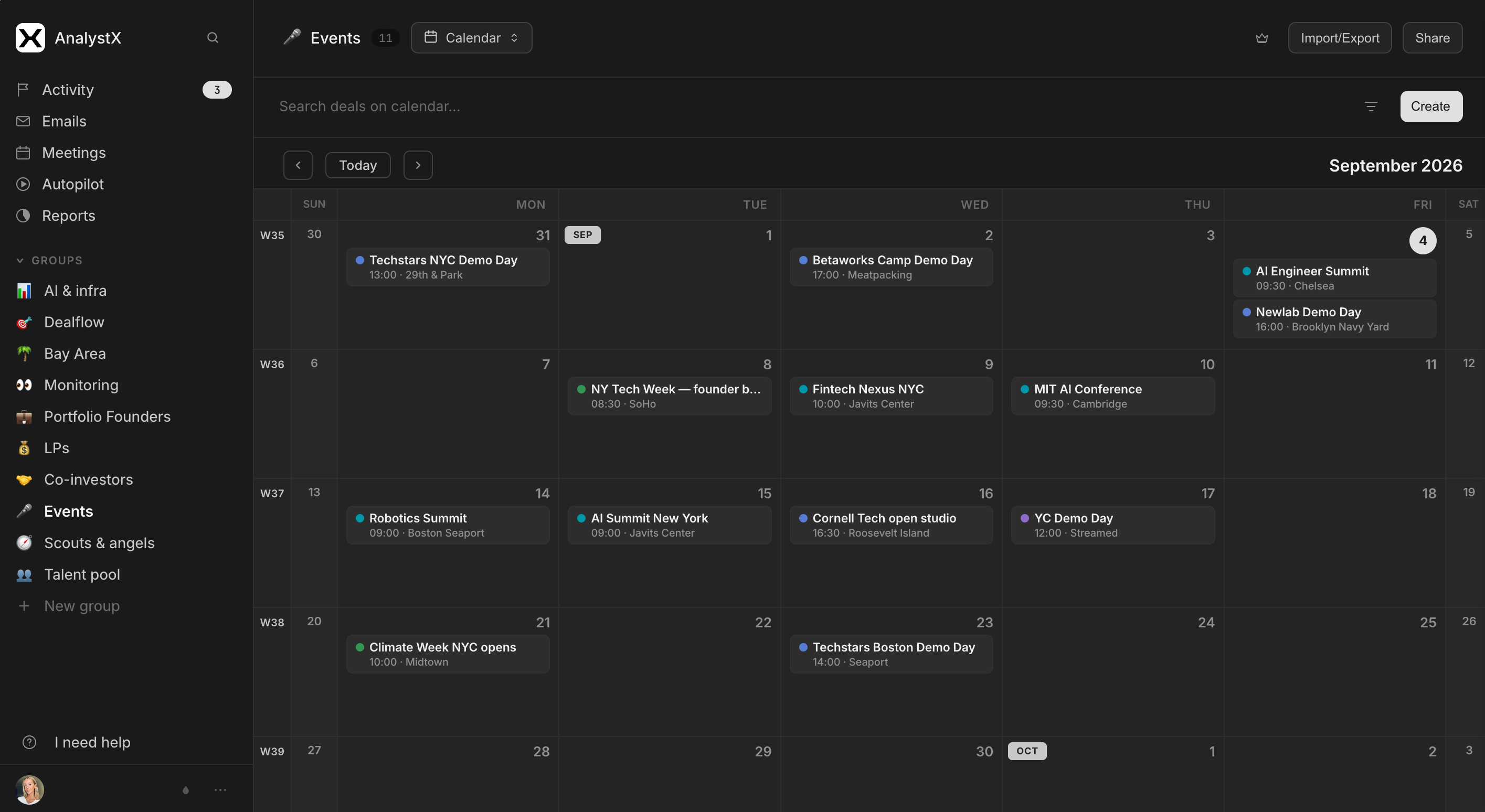Click the Portfolio Founders briefcase icon
The width and height of the screenshot is (1485, 812).
click(x=24, y=416)
